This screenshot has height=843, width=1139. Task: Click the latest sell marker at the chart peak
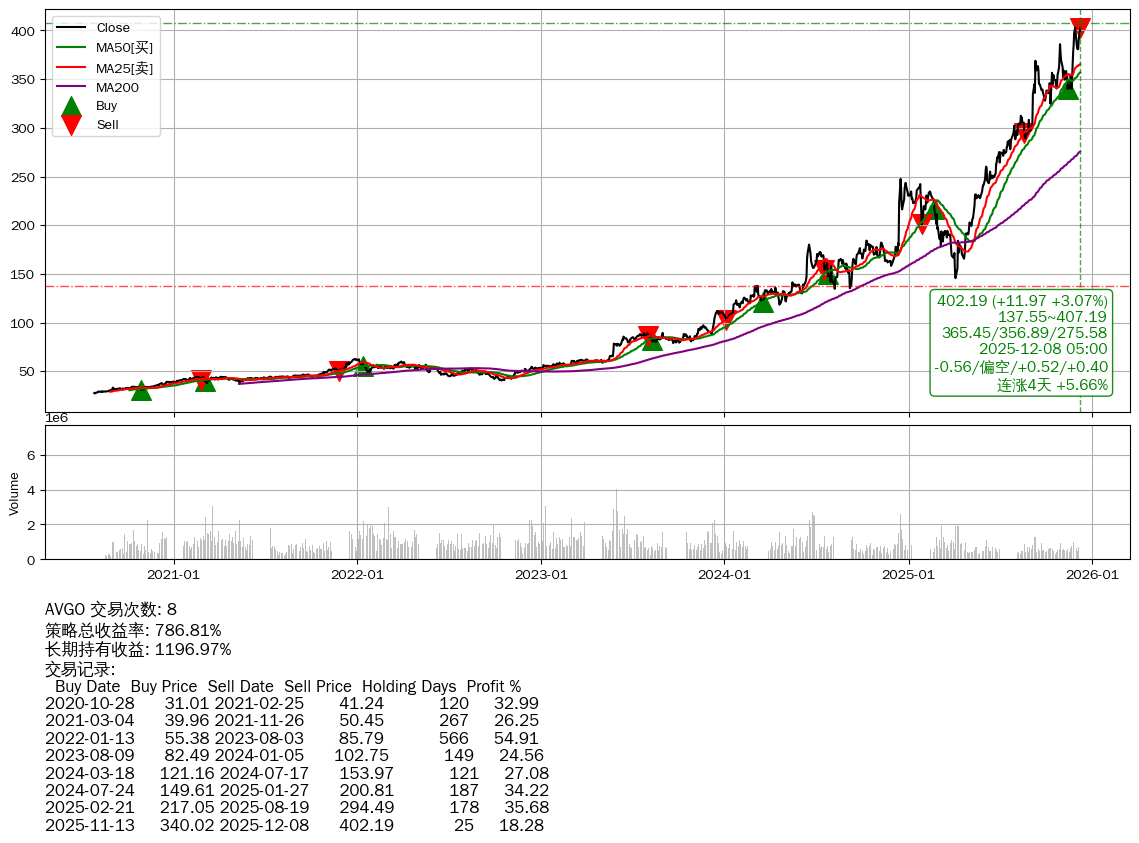(1080, 28)
